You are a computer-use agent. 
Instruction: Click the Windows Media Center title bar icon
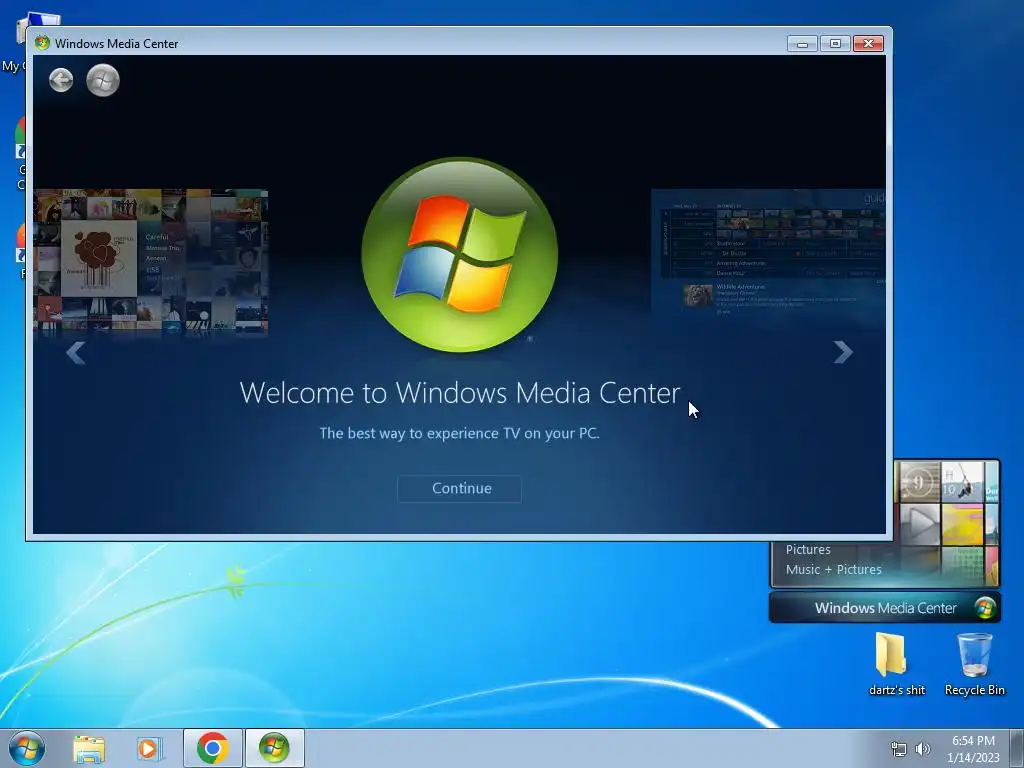click(42, 43)
